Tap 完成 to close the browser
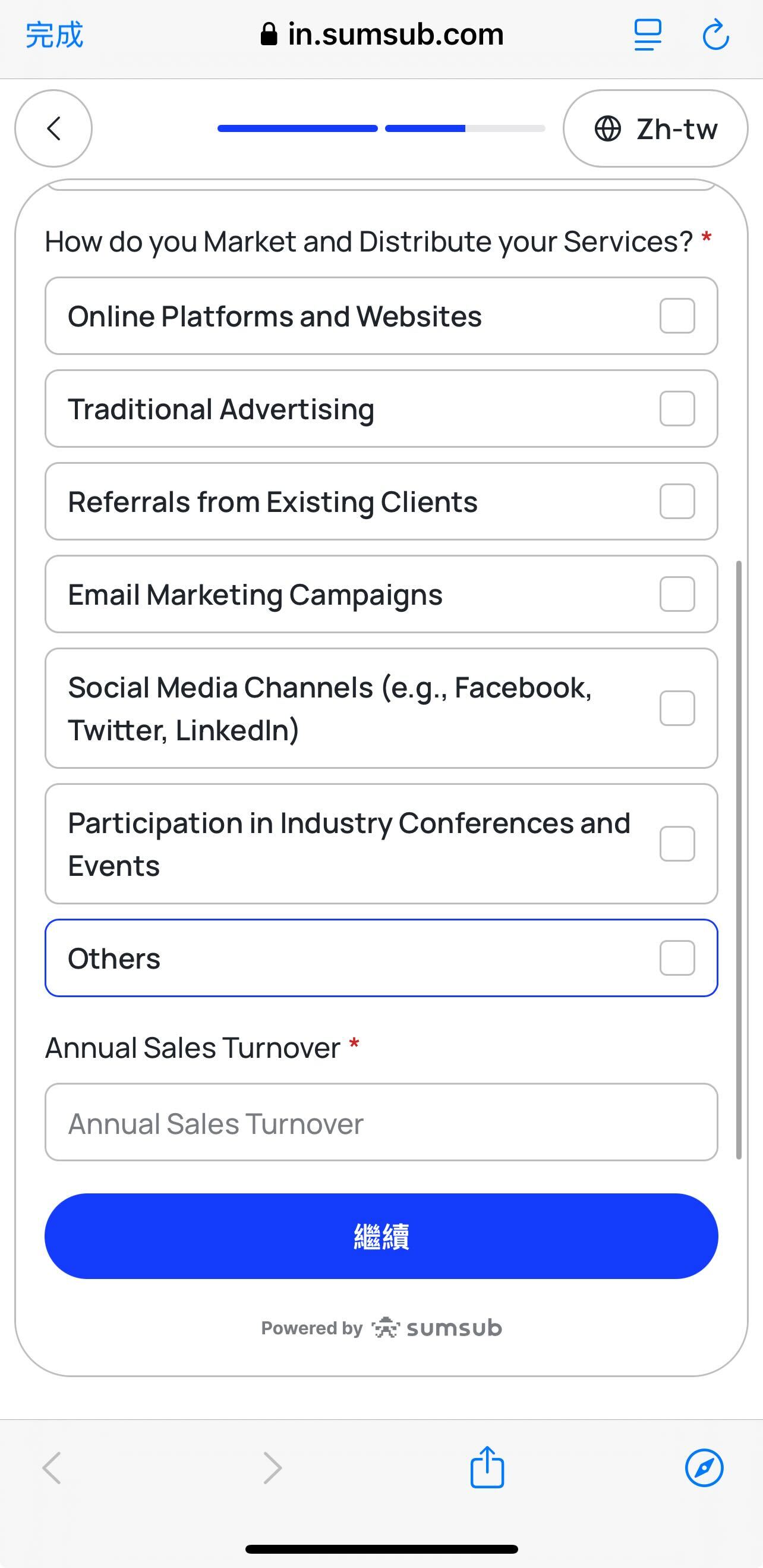The width and height of the screenshot is (763, 1568). pos(54,34)
